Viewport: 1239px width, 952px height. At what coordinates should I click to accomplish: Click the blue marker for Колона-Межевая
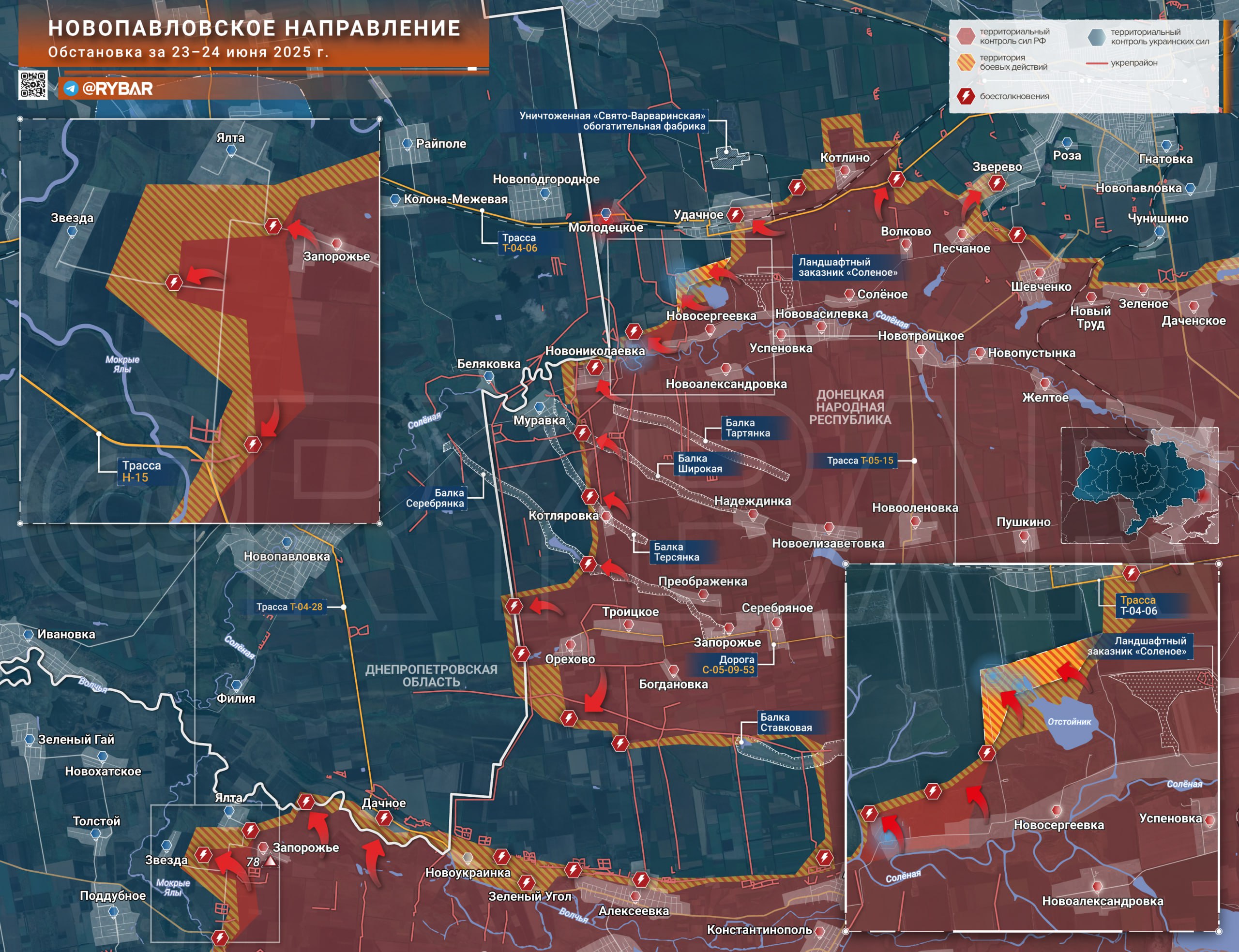pos(395,199)
